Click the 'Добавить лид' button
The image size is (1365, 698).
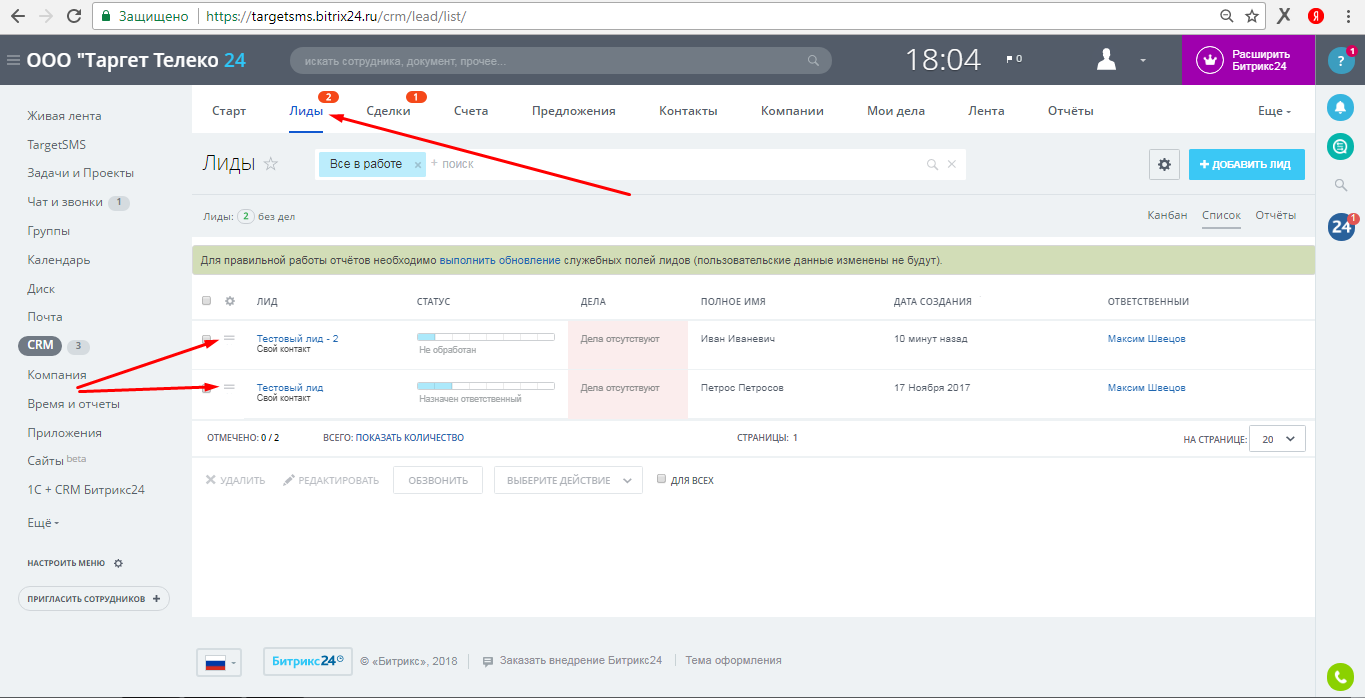1247,164
